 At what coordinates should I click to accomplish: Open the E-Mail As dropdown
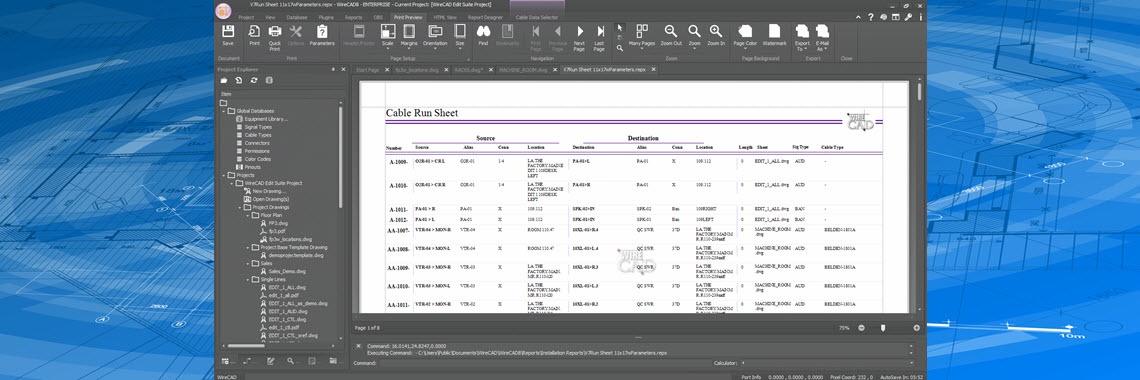coord(822,38)
